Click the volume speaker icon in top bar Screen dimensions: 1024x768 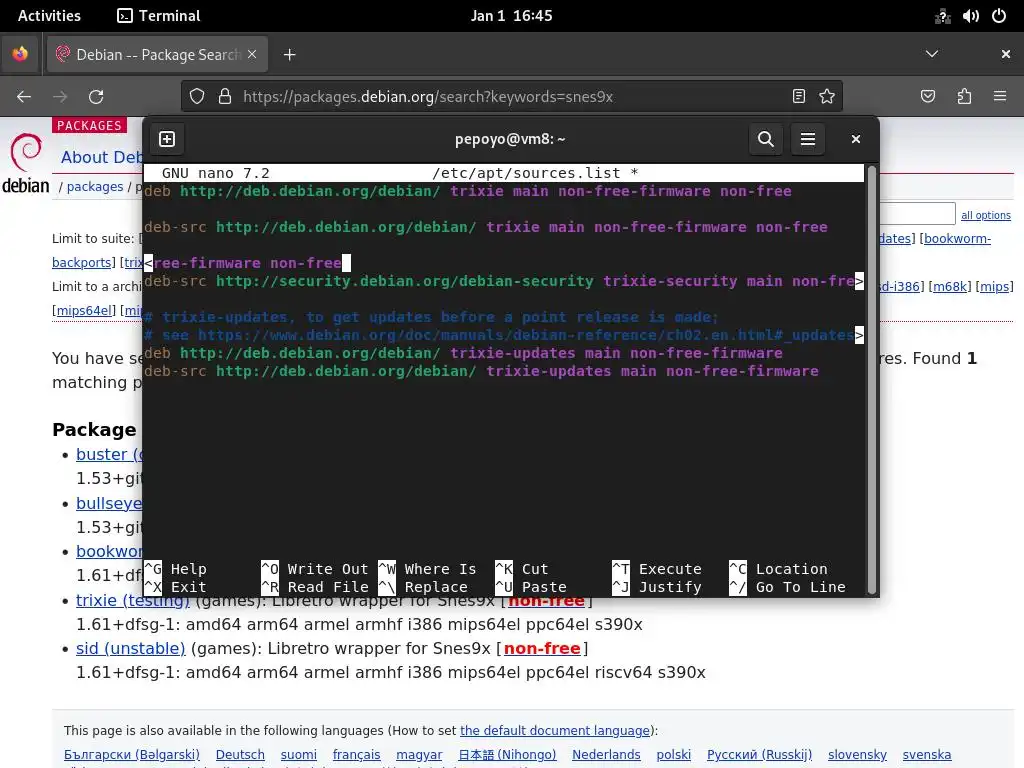[970, 16]
